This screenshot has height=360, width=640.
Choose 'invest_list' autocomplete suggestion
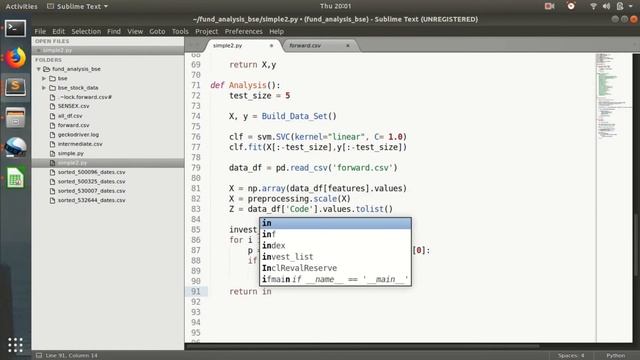tap(335, 257)
